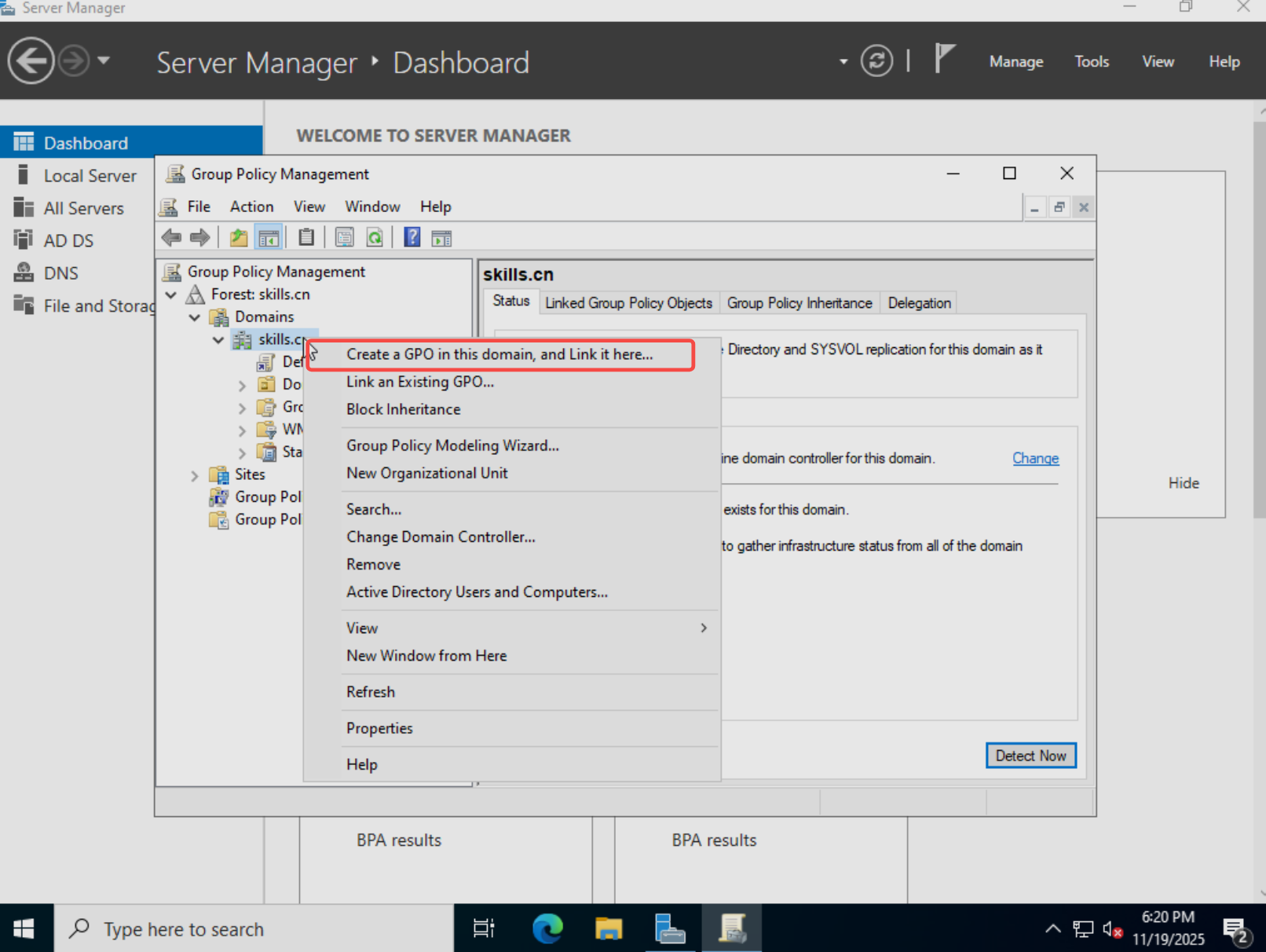The height and width of the screenshot is (952, 1266).
Task: Click the blue Help question mark icon
Action: [x=412, y=237]
